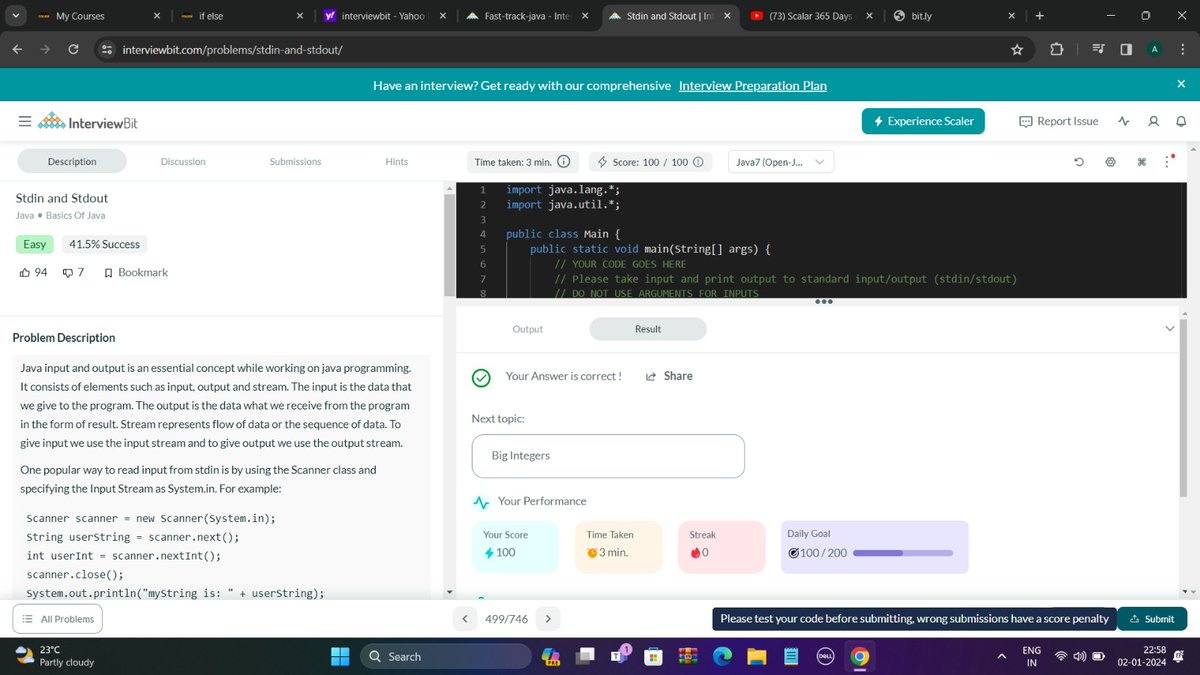Open the Interview Preparation Plan link
The image size is (1200, 675).
(x=752, y=85)
